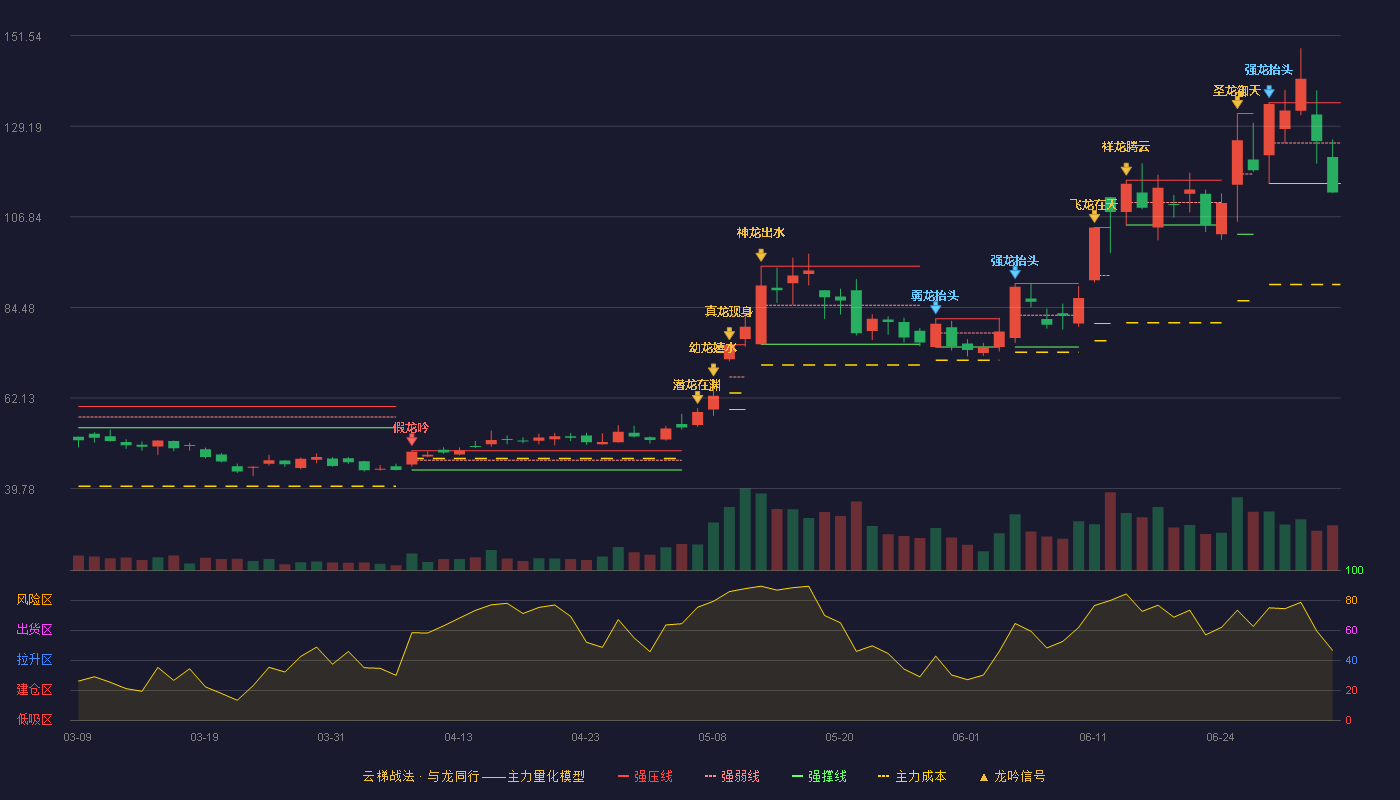The height and width of the screenshot is (800, 1400).
Task: Click the red arrow below 假龙吟
Action: tap(412, 439)
